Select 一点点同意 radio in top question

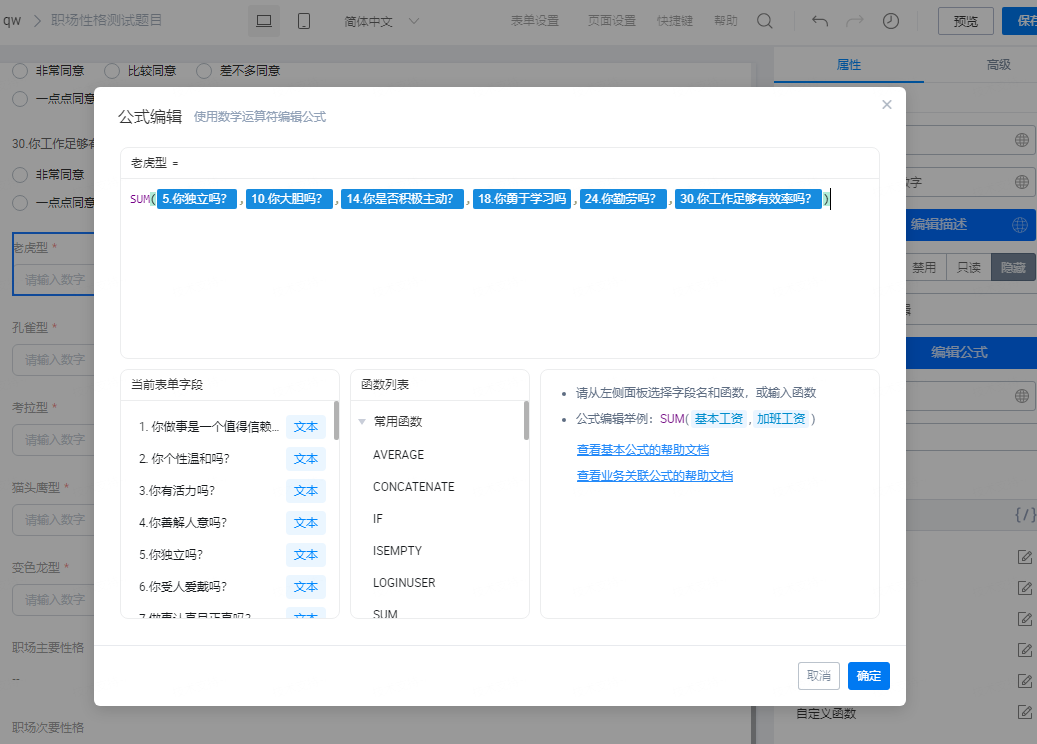point(20,99)
